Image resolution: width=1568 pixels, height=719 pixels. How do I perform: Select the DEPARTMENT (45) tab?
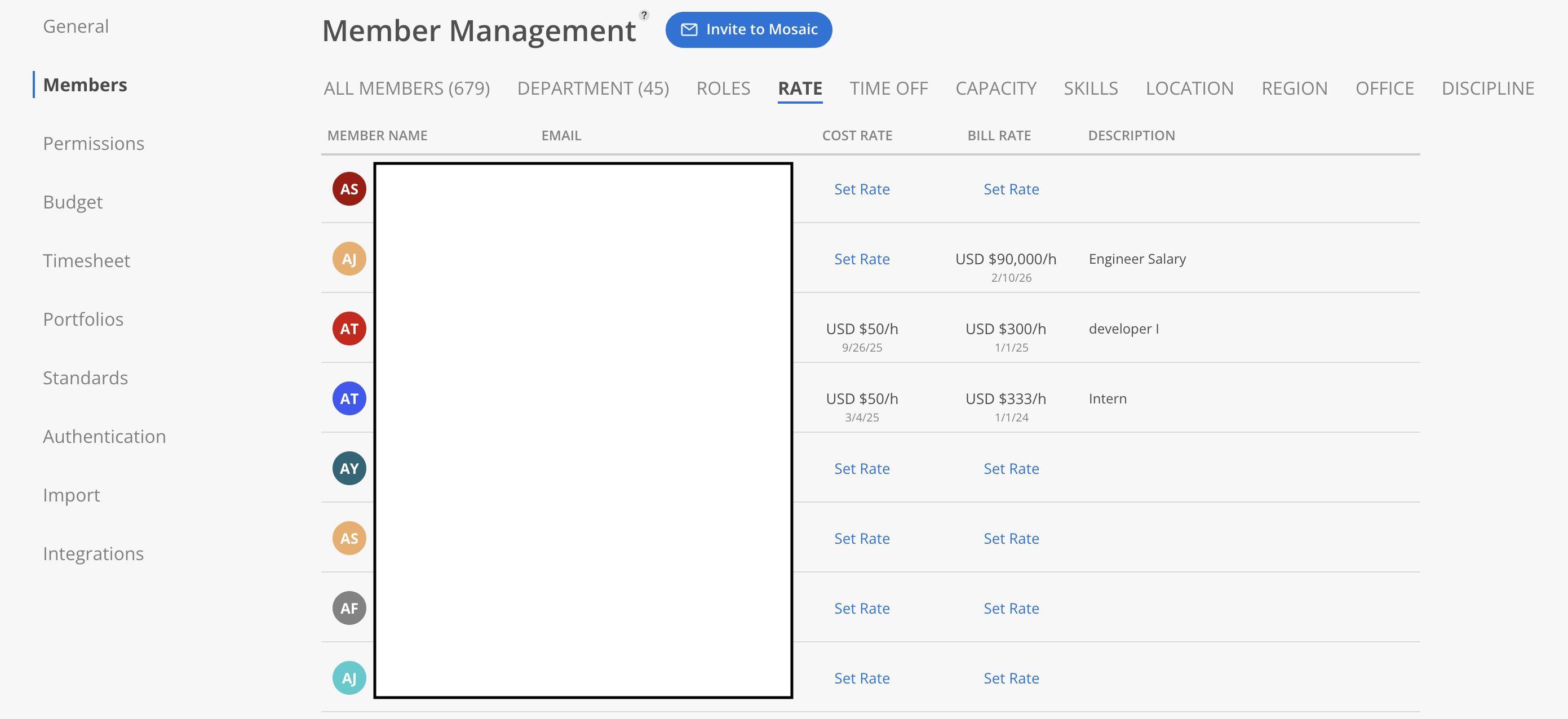593,89
